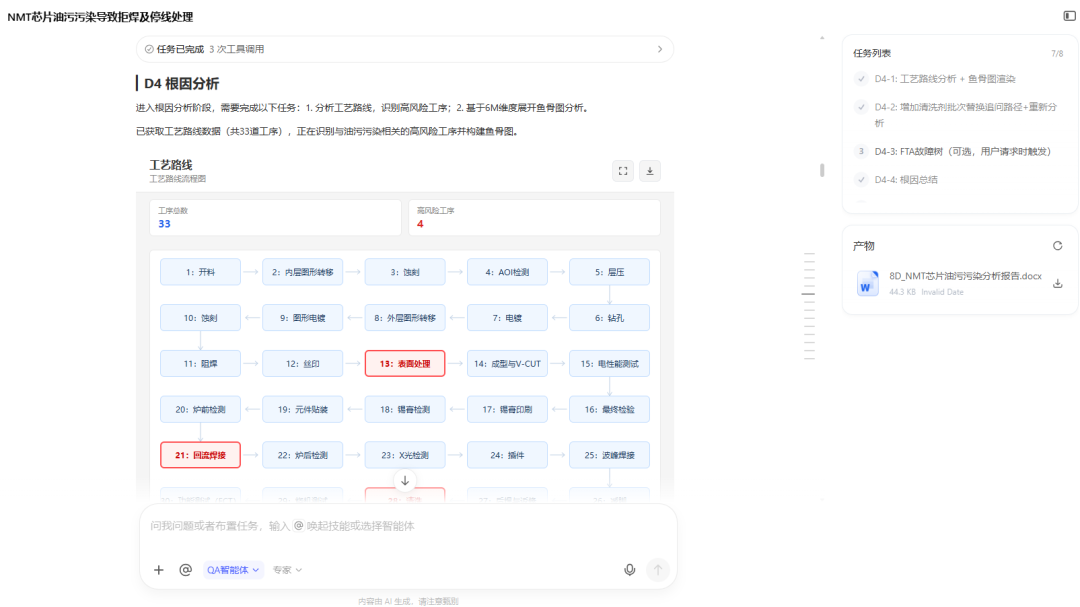Click the chat message input field
1080x607 pixels.
tap(406, 526)
